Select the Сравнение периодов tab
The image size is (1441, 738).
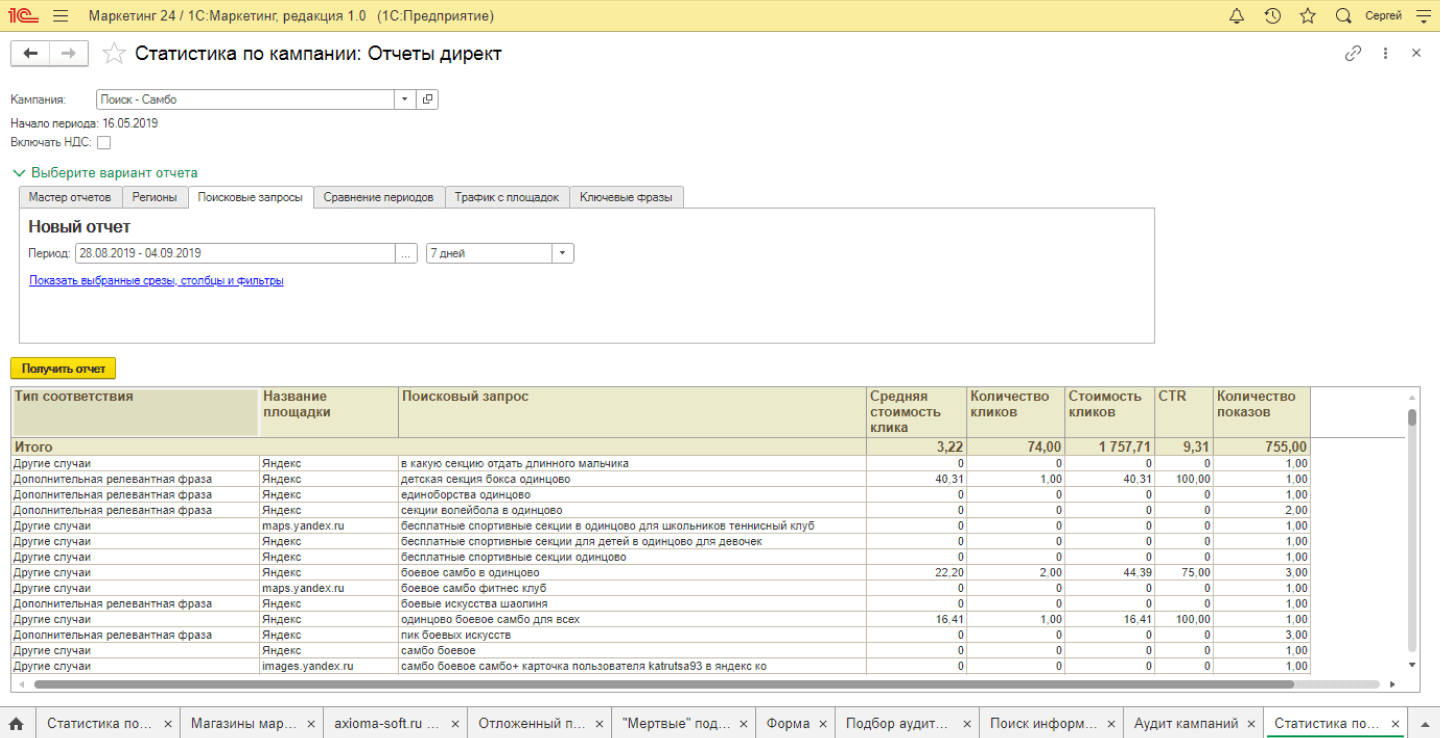(x=379, y=197)
